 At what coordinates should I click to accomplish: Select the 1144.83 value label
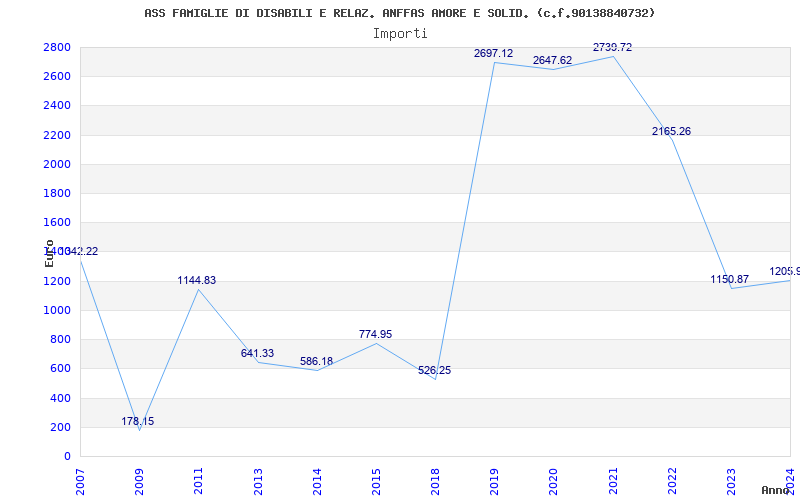click(196, 280)
